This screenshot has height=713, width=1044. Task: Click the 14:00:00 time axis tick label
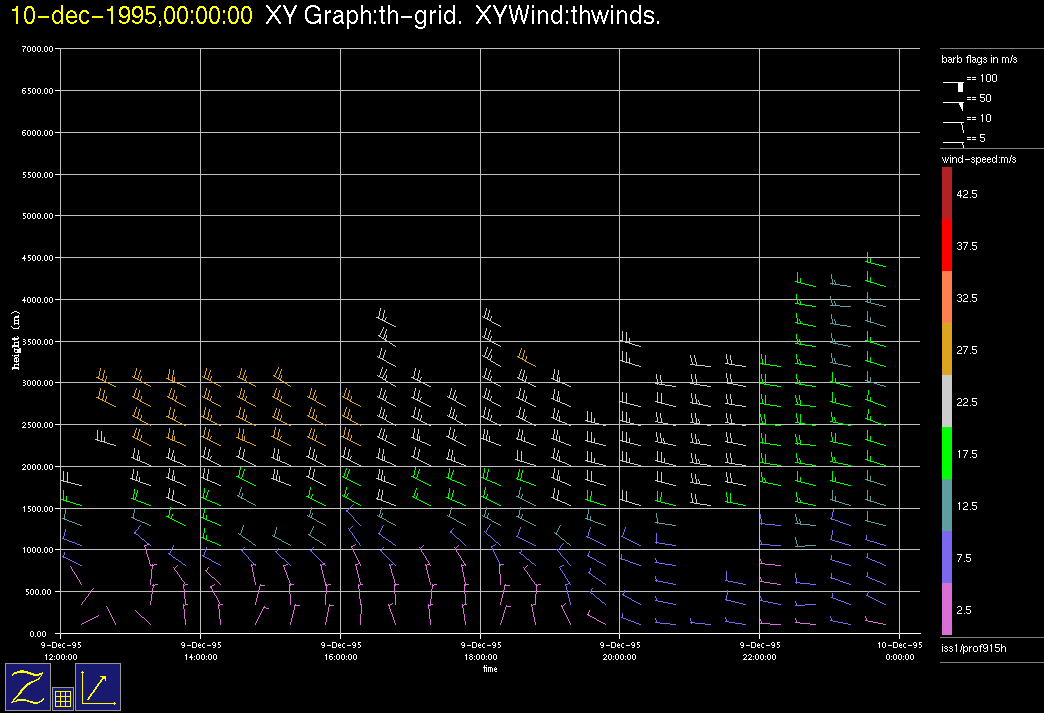click(201, 651)
